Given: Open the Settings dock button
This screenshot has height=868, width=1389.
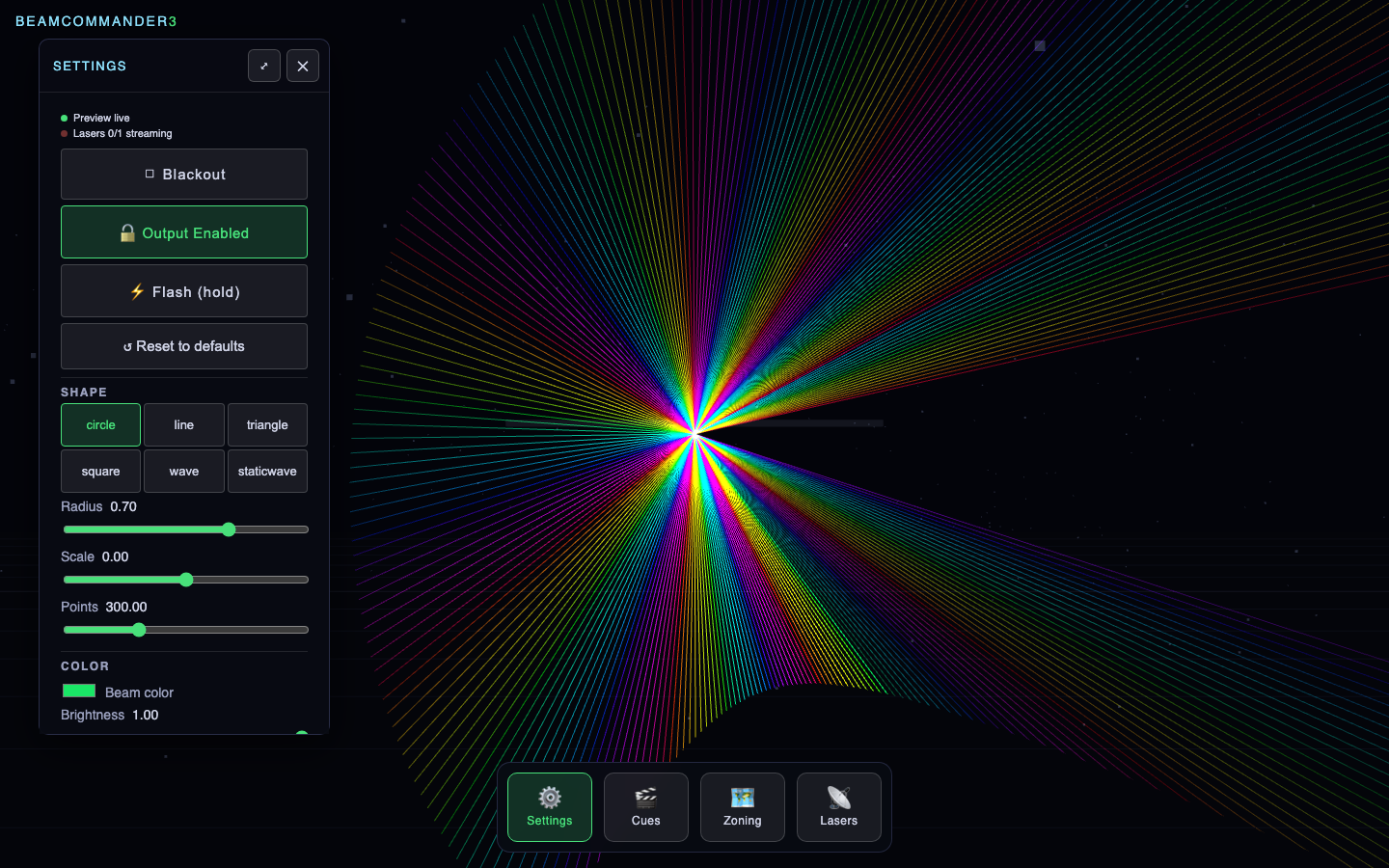Looking at the screenshot, I should coord(550,807).
